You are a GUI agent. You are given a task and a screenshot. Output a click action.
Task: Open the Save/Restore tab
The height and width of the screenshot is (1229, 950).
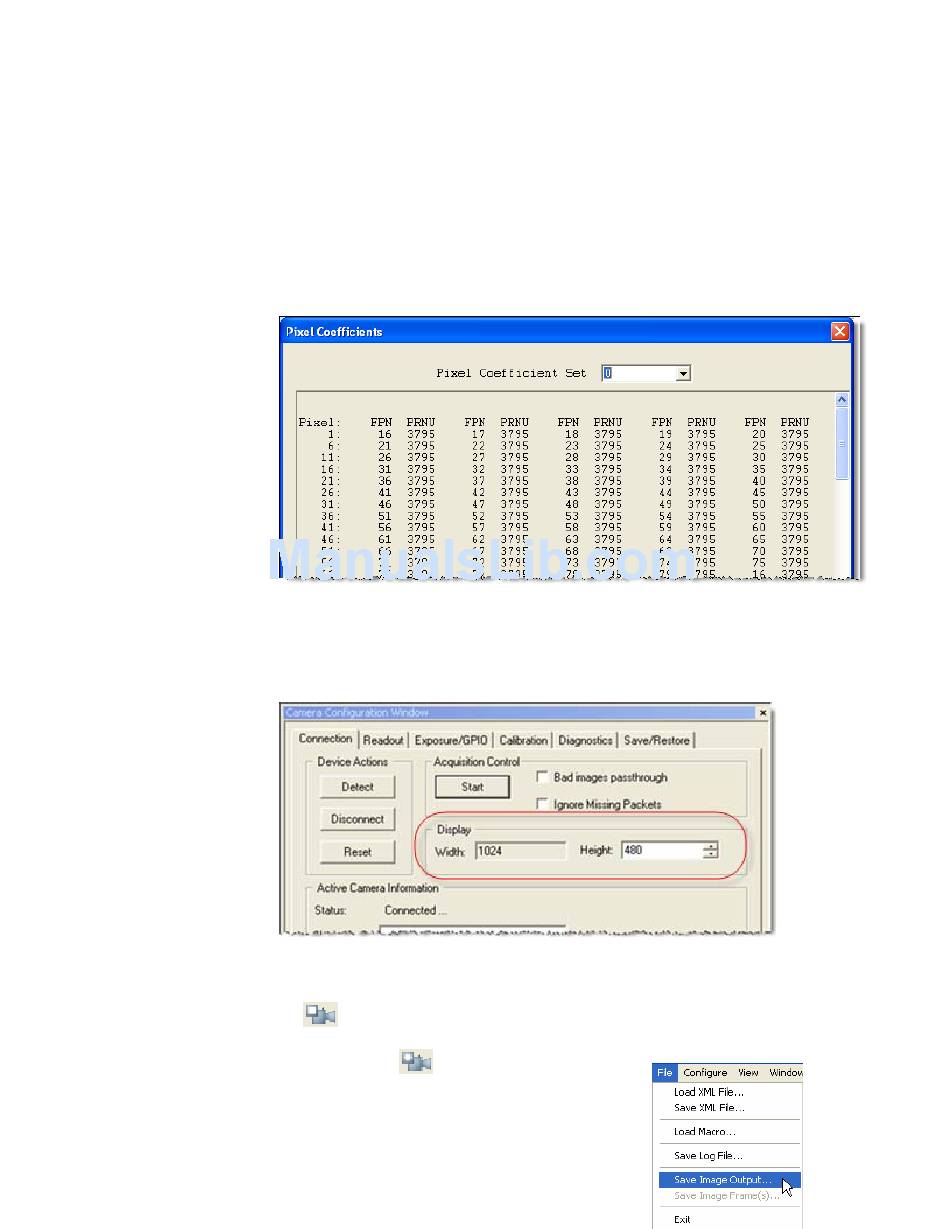[657, 740]
